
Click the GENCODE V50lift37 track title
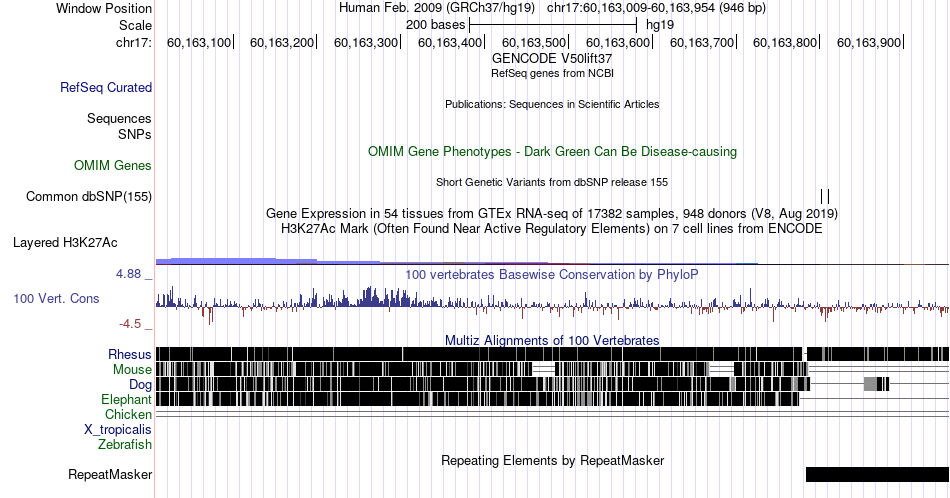[x=552, y=58]
